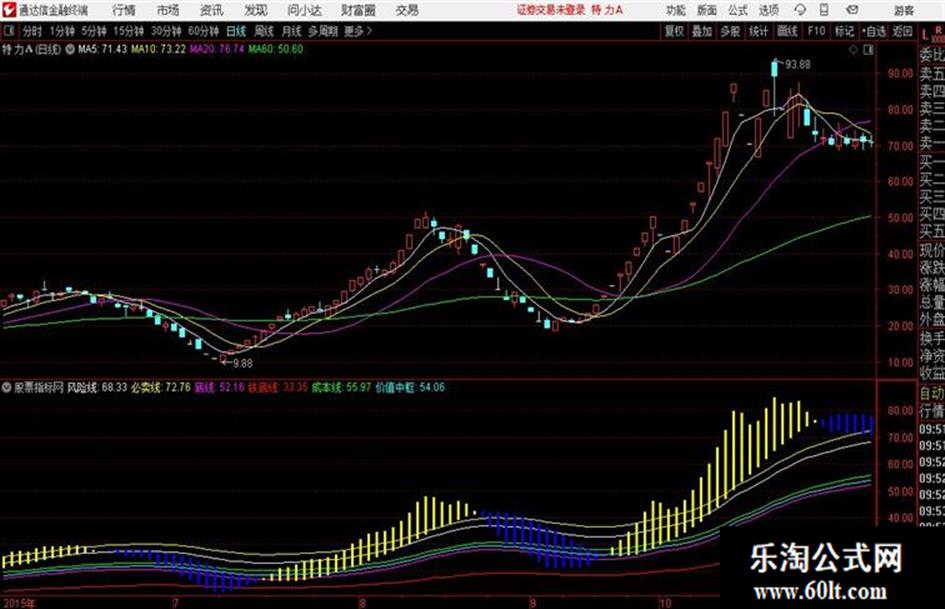
Task: Click the MA20: 76.74 indicator label
Action: tap(217, 49)
